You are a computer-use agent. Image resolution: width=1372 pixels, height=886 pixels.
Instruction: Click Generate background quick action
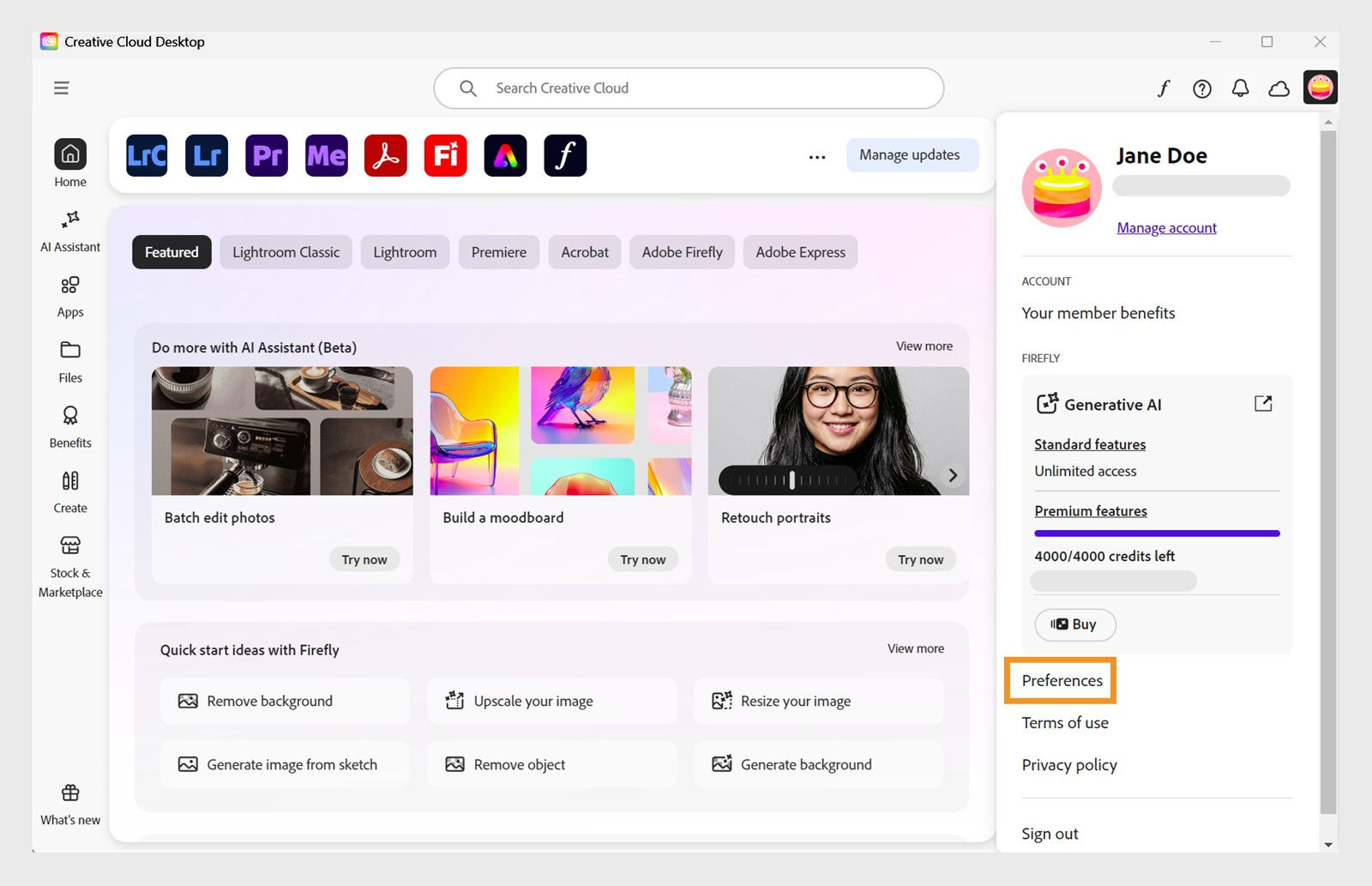click(x=819, y=764)
